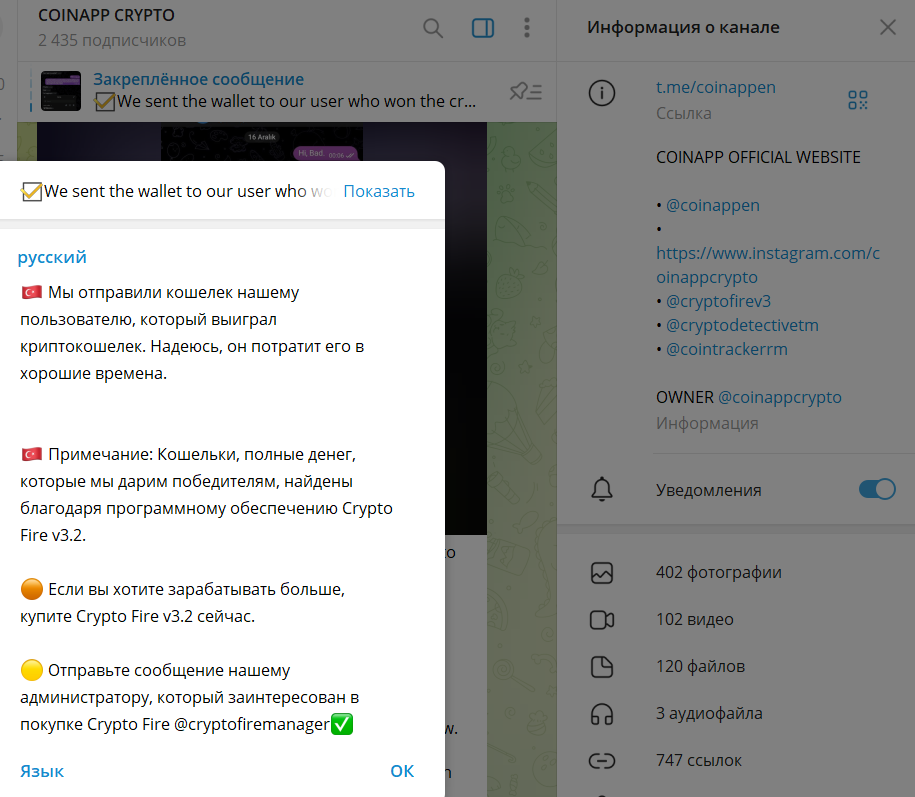The height and width of the screenshot is (797, 915).
Task: Open the 3 audio files section
Action: 709,713
